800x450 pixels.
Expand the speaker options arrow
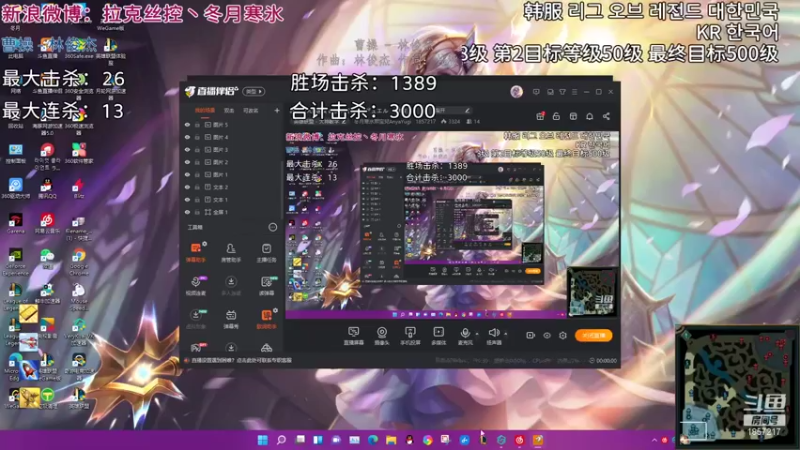tap(506, 334)
